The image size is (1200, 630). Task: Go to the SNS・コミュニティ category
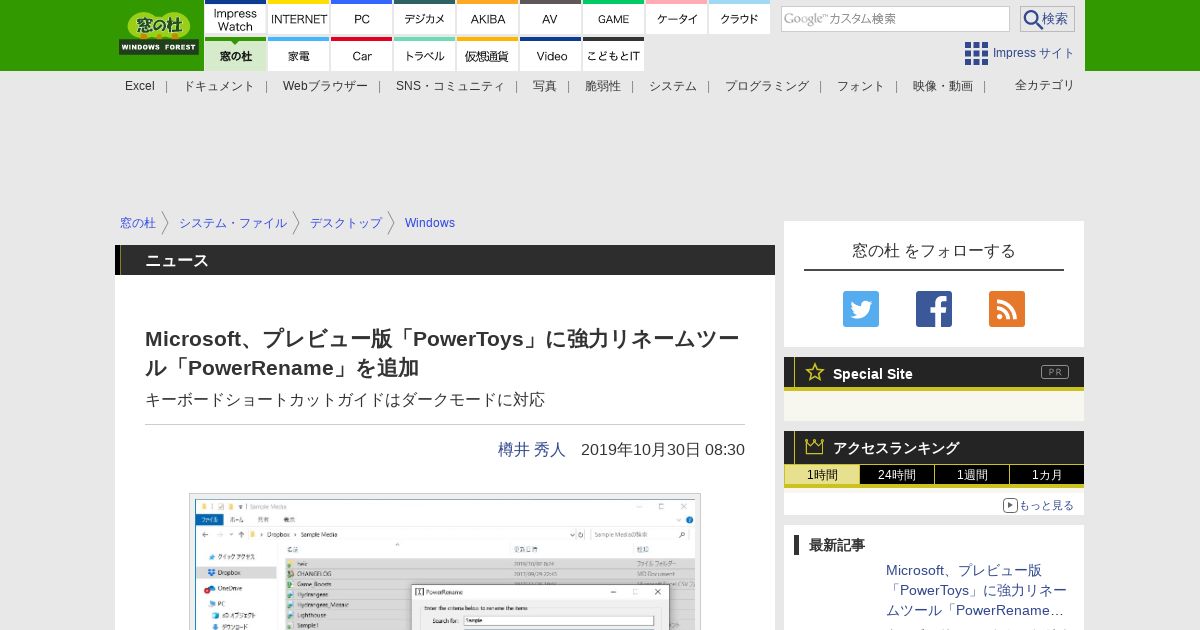pos(450,86)
